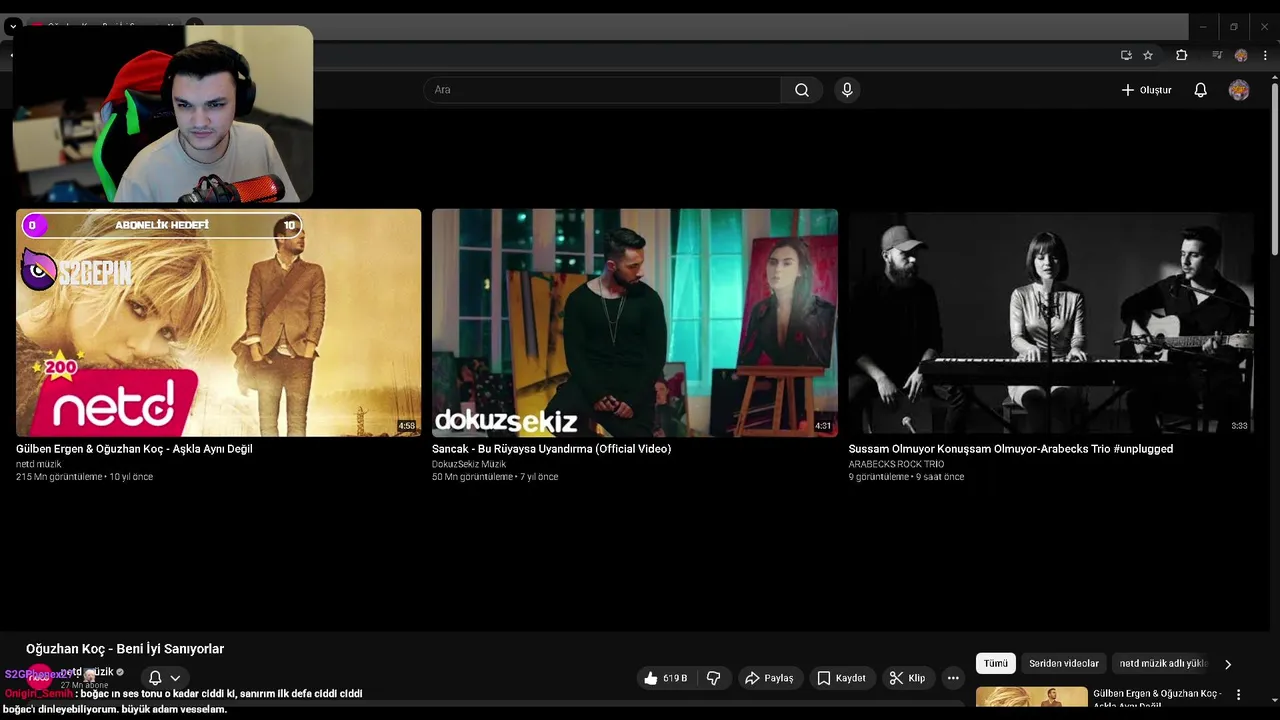The width and height of the screenshot is (1280, 720).
Task: Open the ARABECKS ROCK TRIO channel link
Action: tap(896, 464)
